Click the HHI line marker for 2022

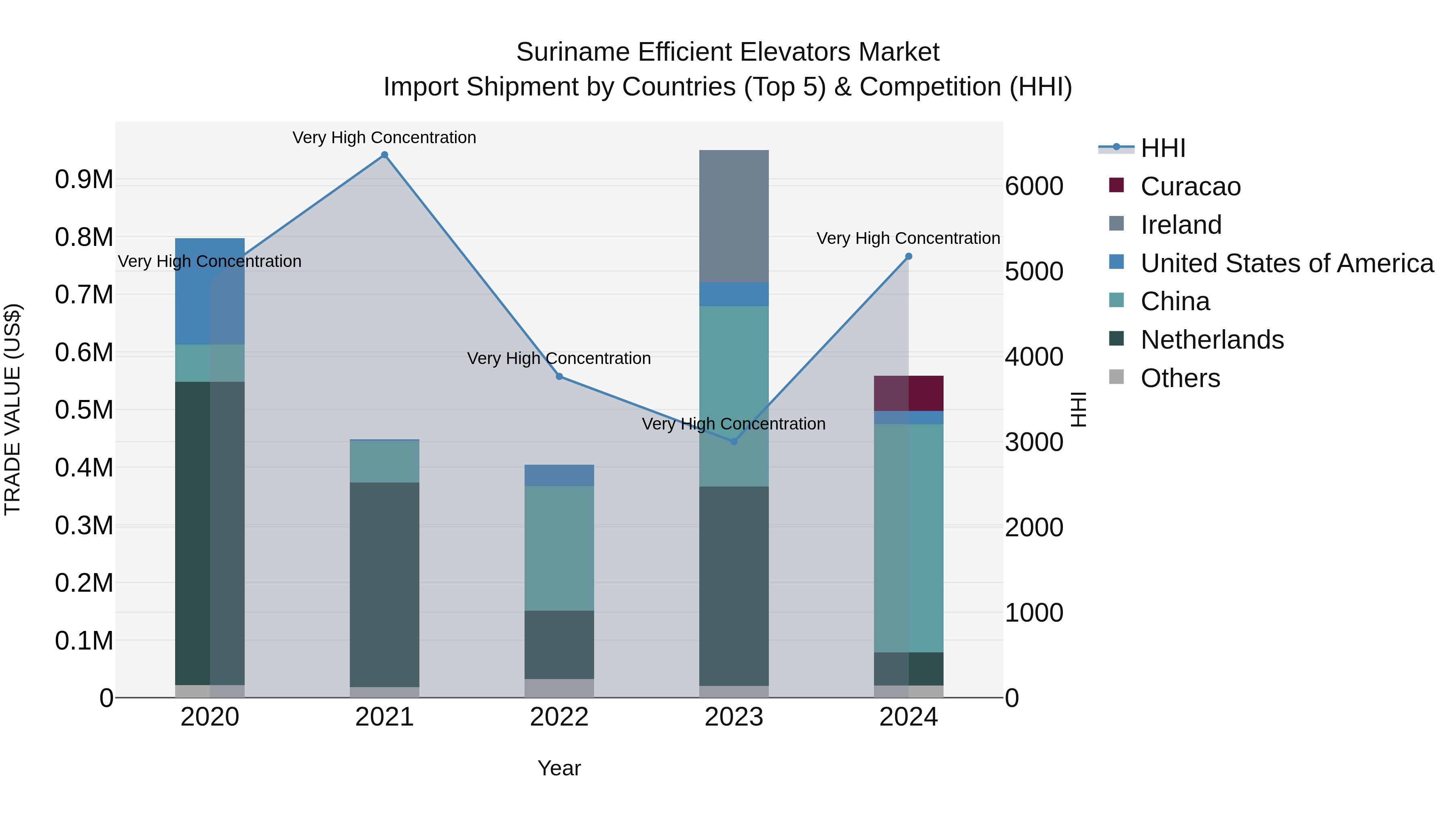click(559, 377)
